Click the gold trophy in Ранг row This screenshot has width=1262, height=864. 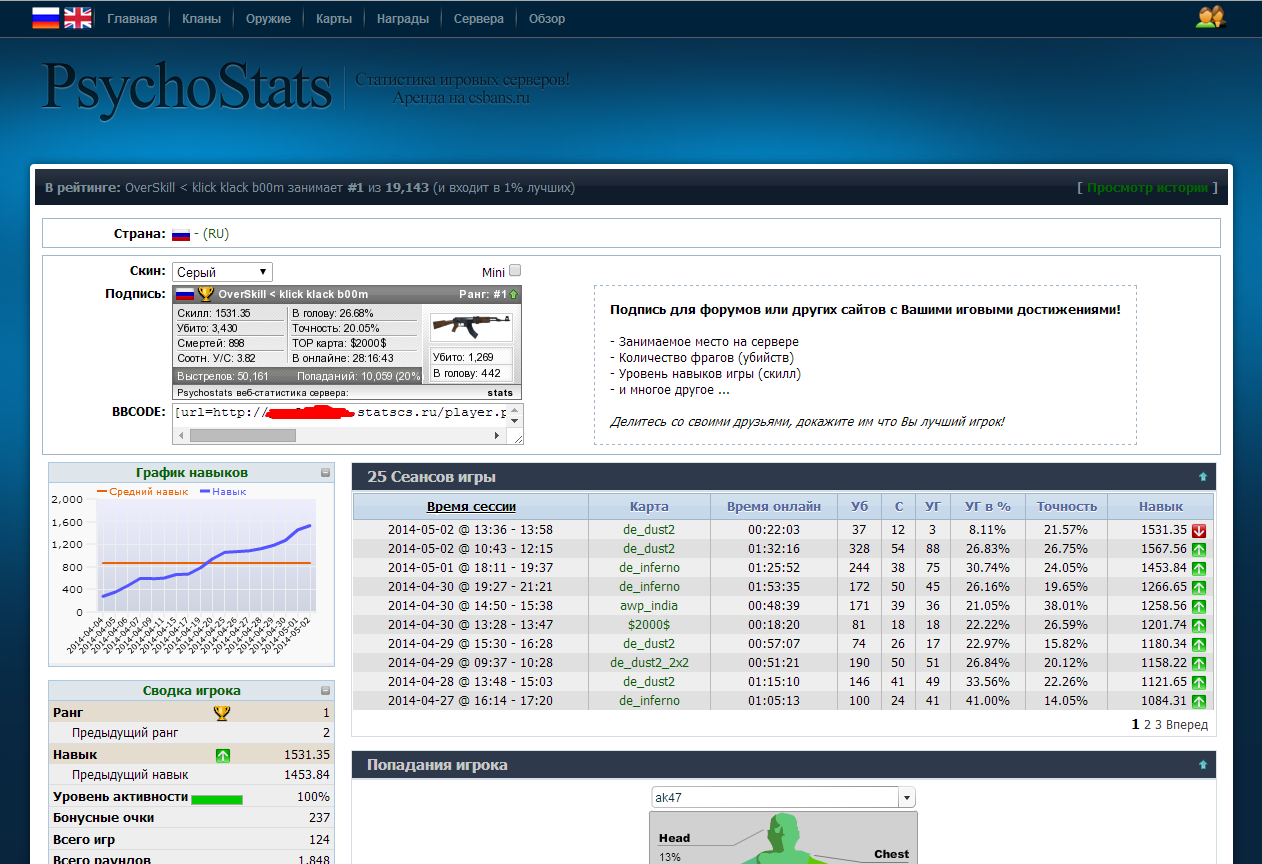[222, 713]
